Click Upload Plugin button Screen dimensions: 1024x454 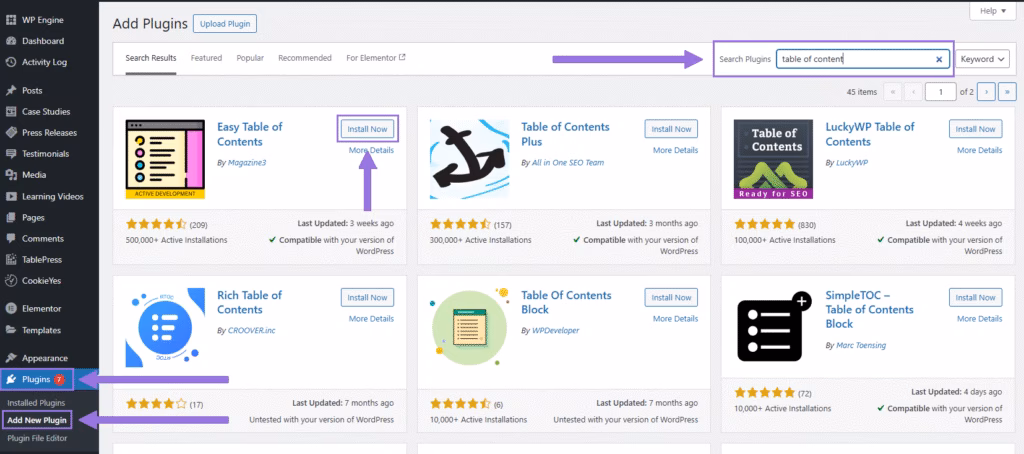click(x=225, y=23)
